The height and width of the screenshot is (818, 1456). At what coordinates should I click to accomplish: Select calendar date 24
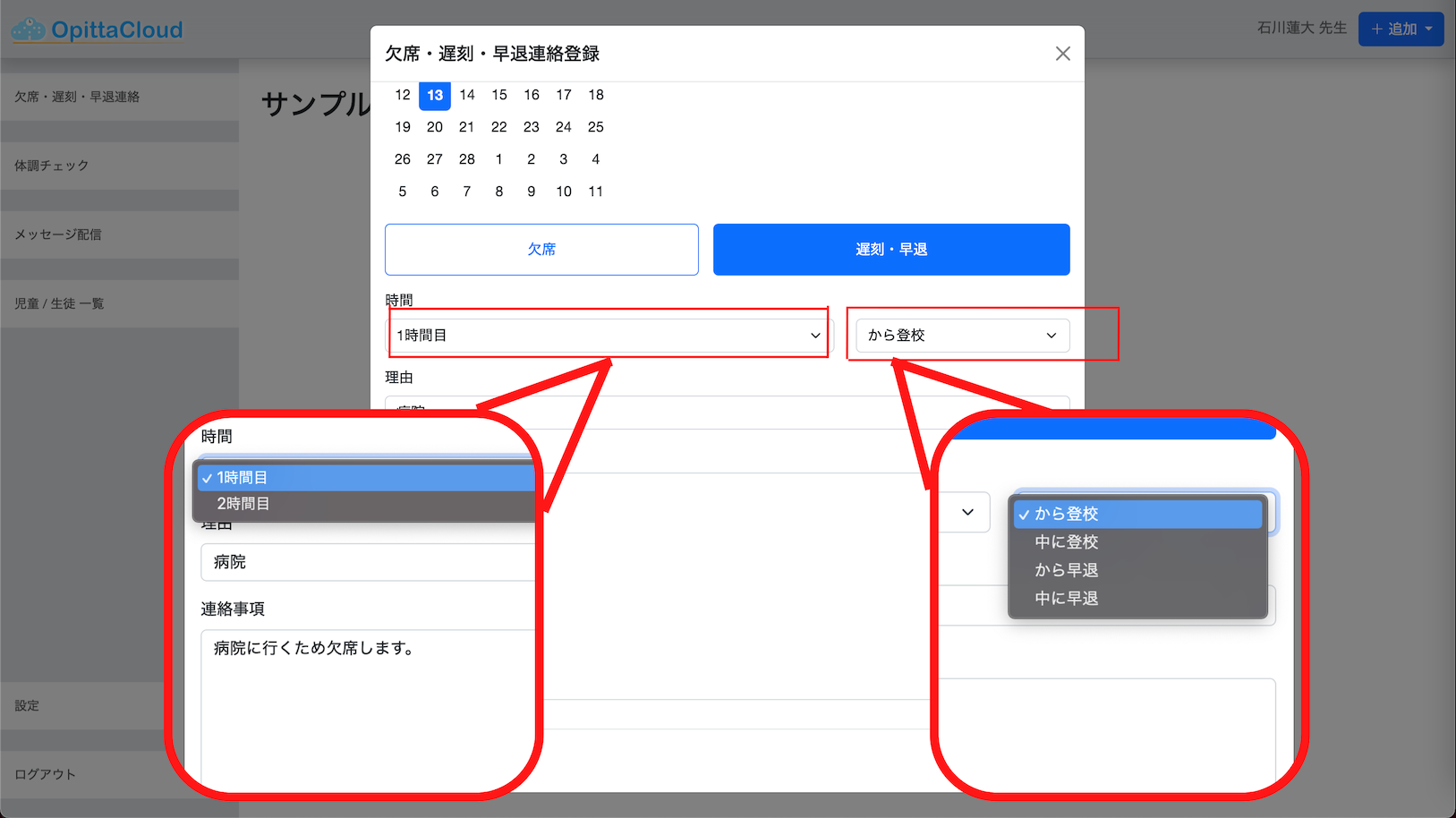pos(564,127)
